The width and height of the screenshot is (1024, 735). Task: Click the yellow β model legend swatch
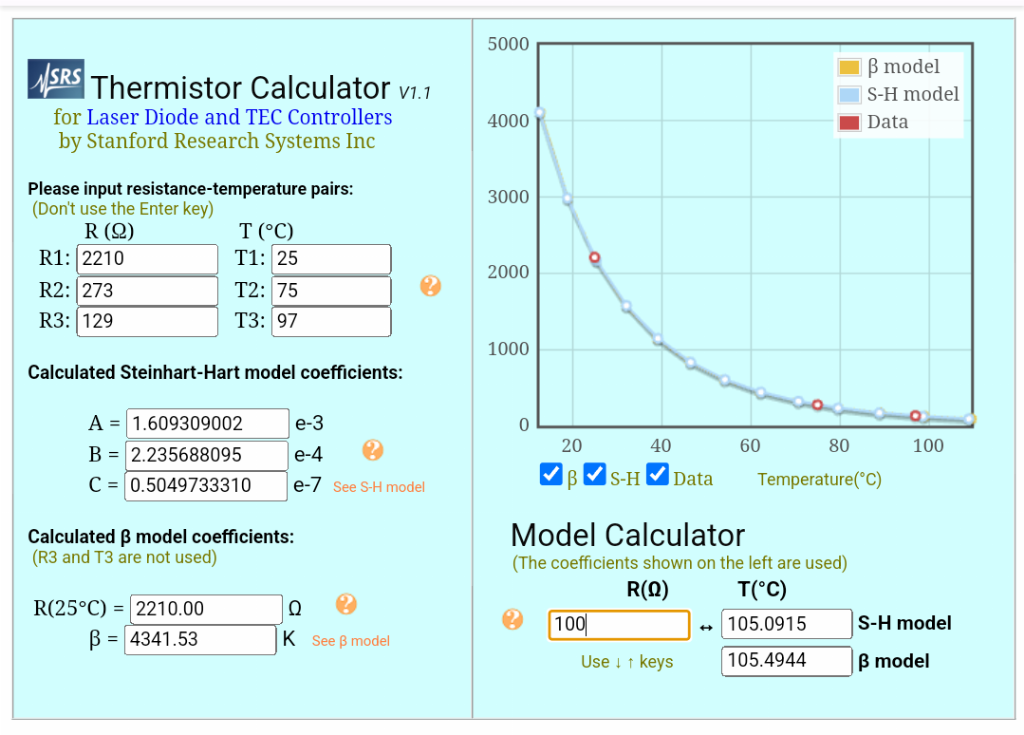click(849, 67)
